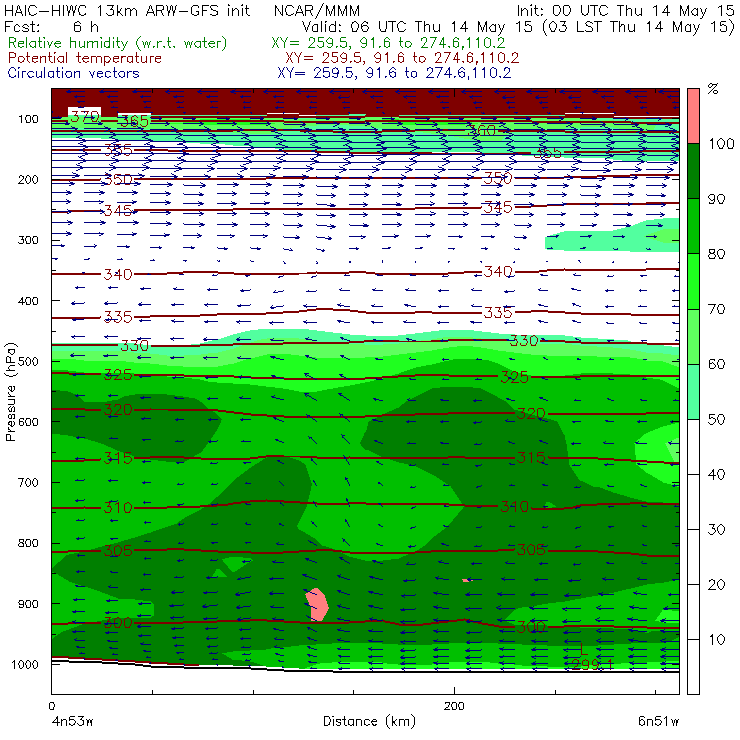
Task: Click the colorbar "50" percent label
Action: (x=716, y=419)
